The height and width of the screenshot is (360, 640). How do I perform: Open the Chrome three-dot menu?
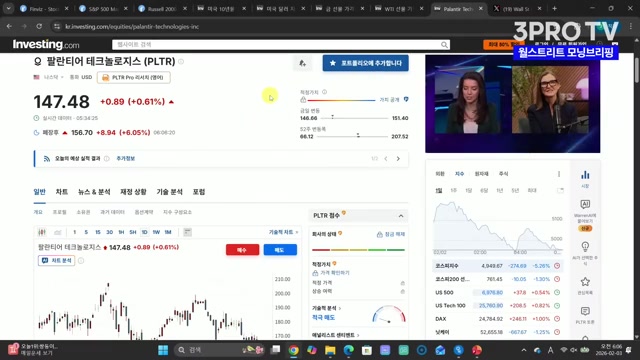(x=631, y=26)
